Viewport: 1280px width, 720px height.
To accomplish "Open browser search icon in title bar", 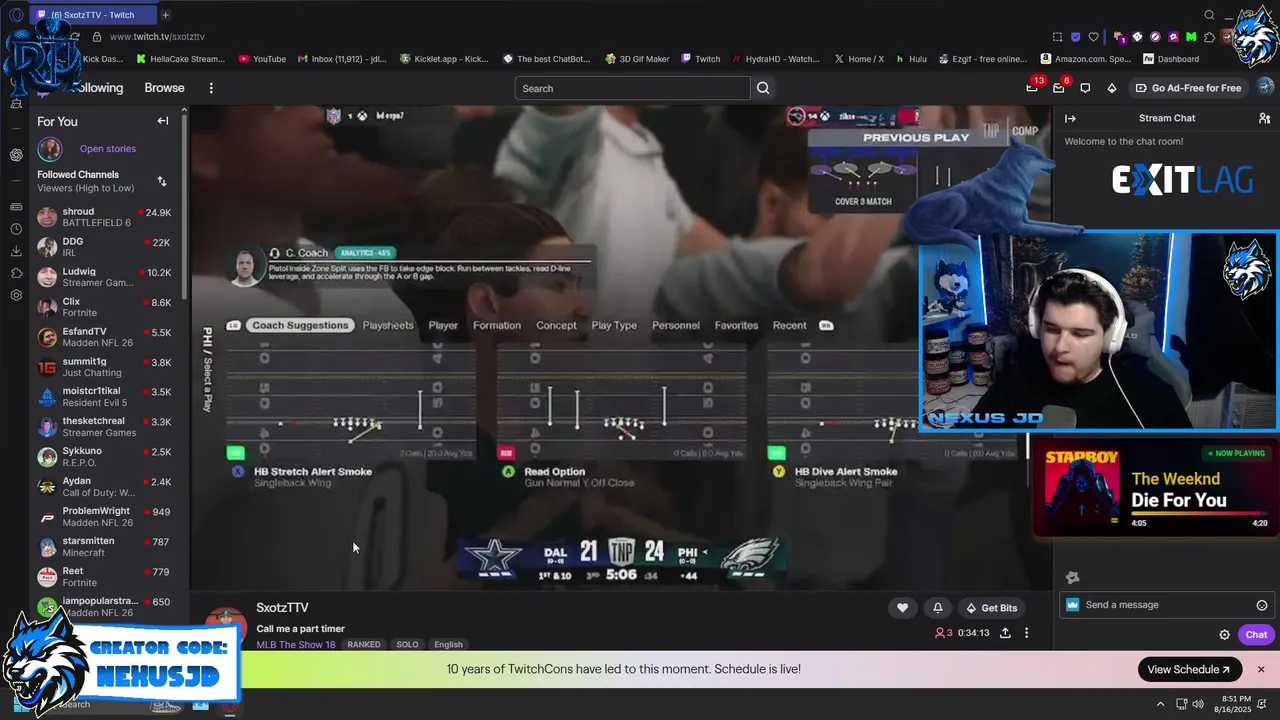I will (x=1209, y=15).
